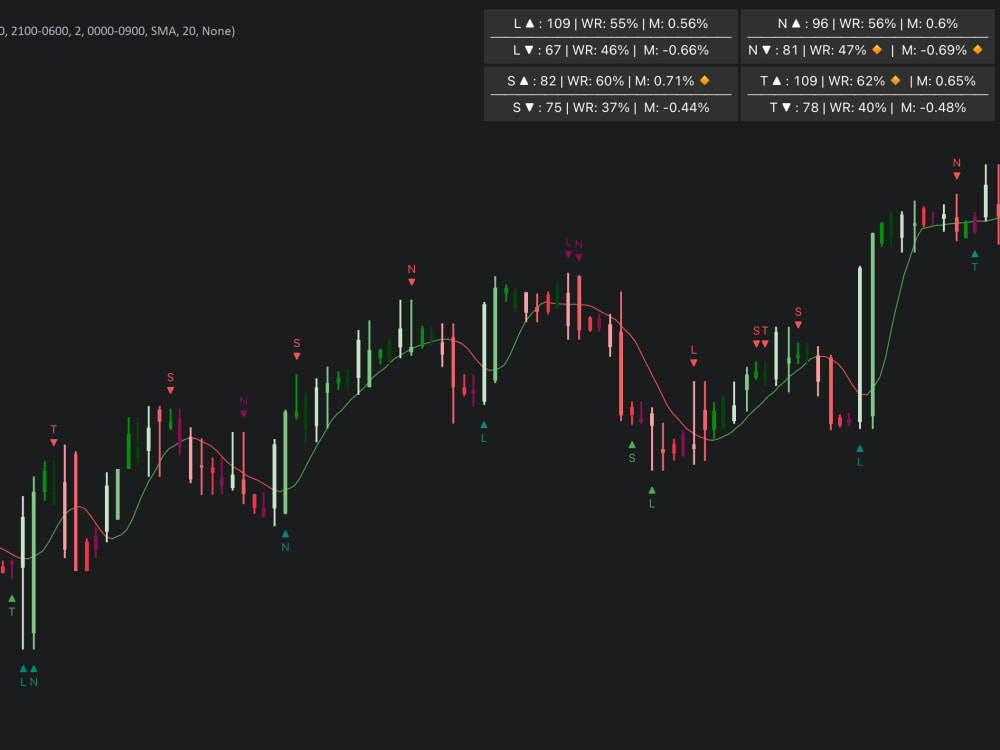The height and width of the screenshot is (750, 1000).
Task: Select the 'S ▼ : 75 | WR: 37%' stats row
Action: coord(611,108)
